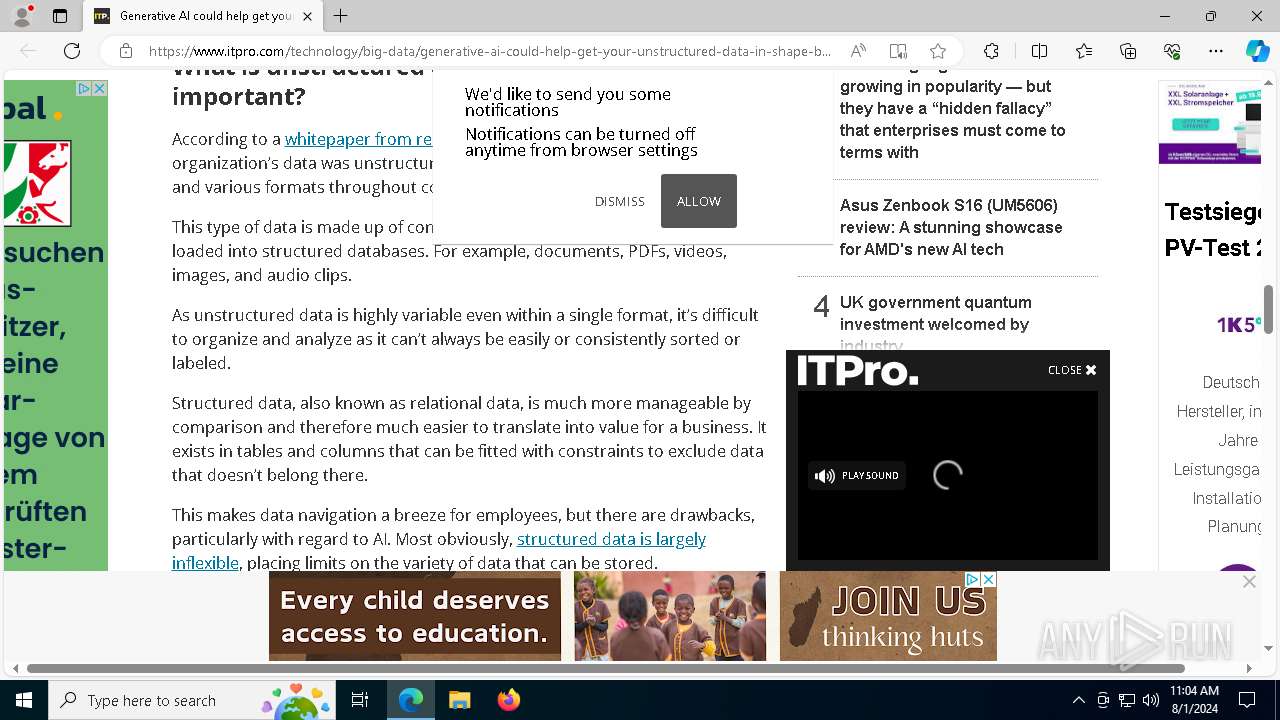The height and width of the screenshot is (720, 1280).
Task: Launch the Copilot sidebar icon
Action: 1257,51
